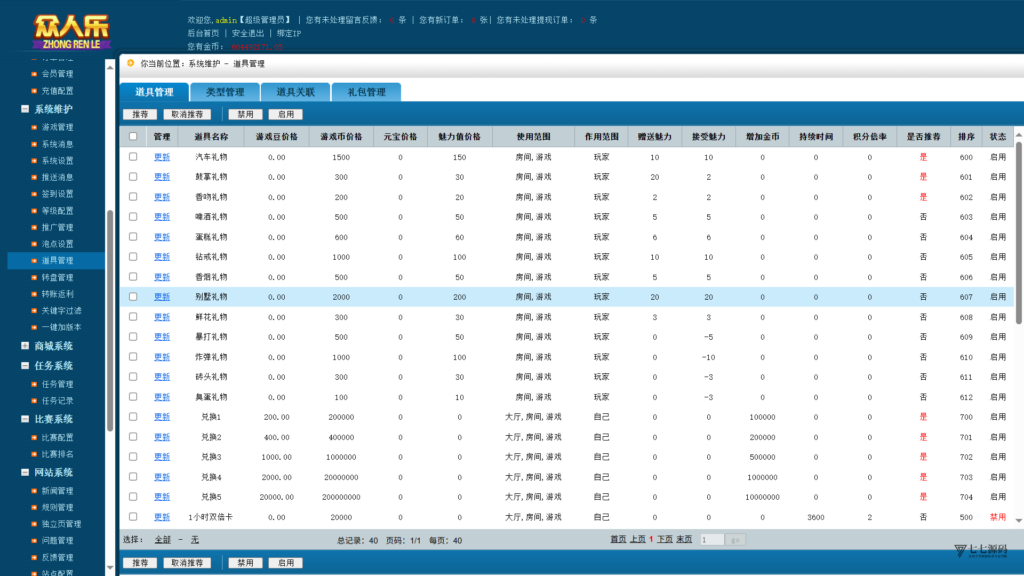Screen dimensions: 1024x576
Task: Click the arrow icon beside 关键字过滤
Action: pyautogui.click(x=34, y=311)
